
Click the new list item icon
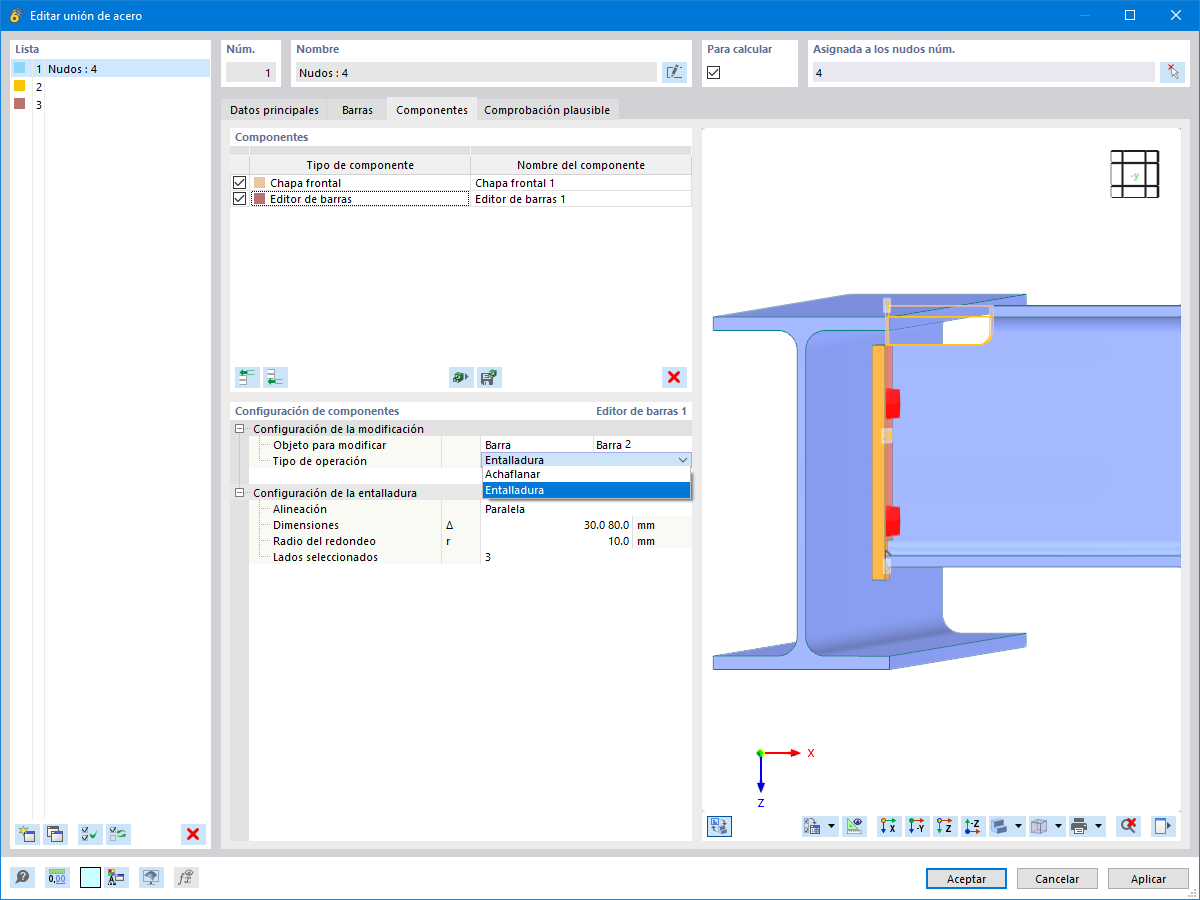[x=27, y=834]
